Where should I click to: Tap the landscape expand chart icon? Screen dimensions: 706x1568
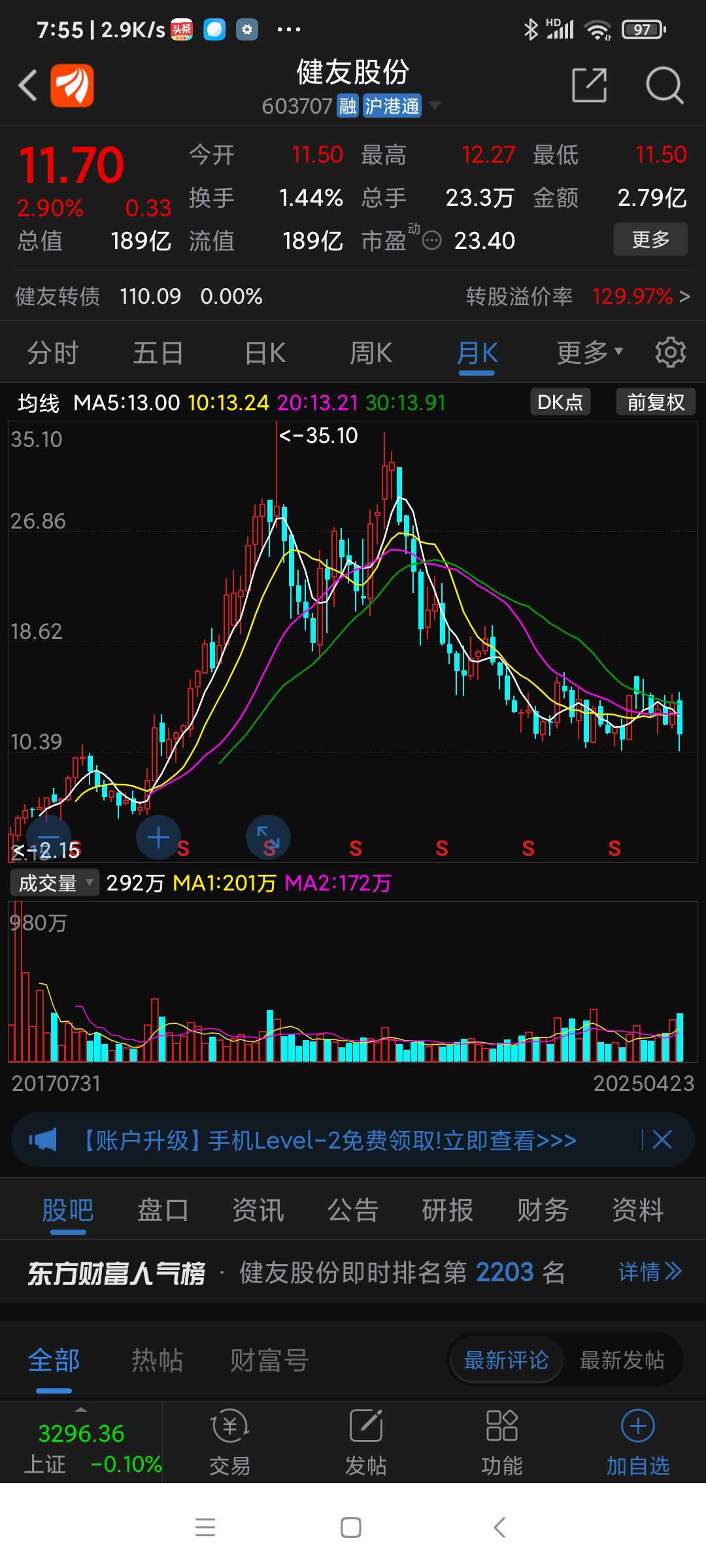(x=268, y=837)
